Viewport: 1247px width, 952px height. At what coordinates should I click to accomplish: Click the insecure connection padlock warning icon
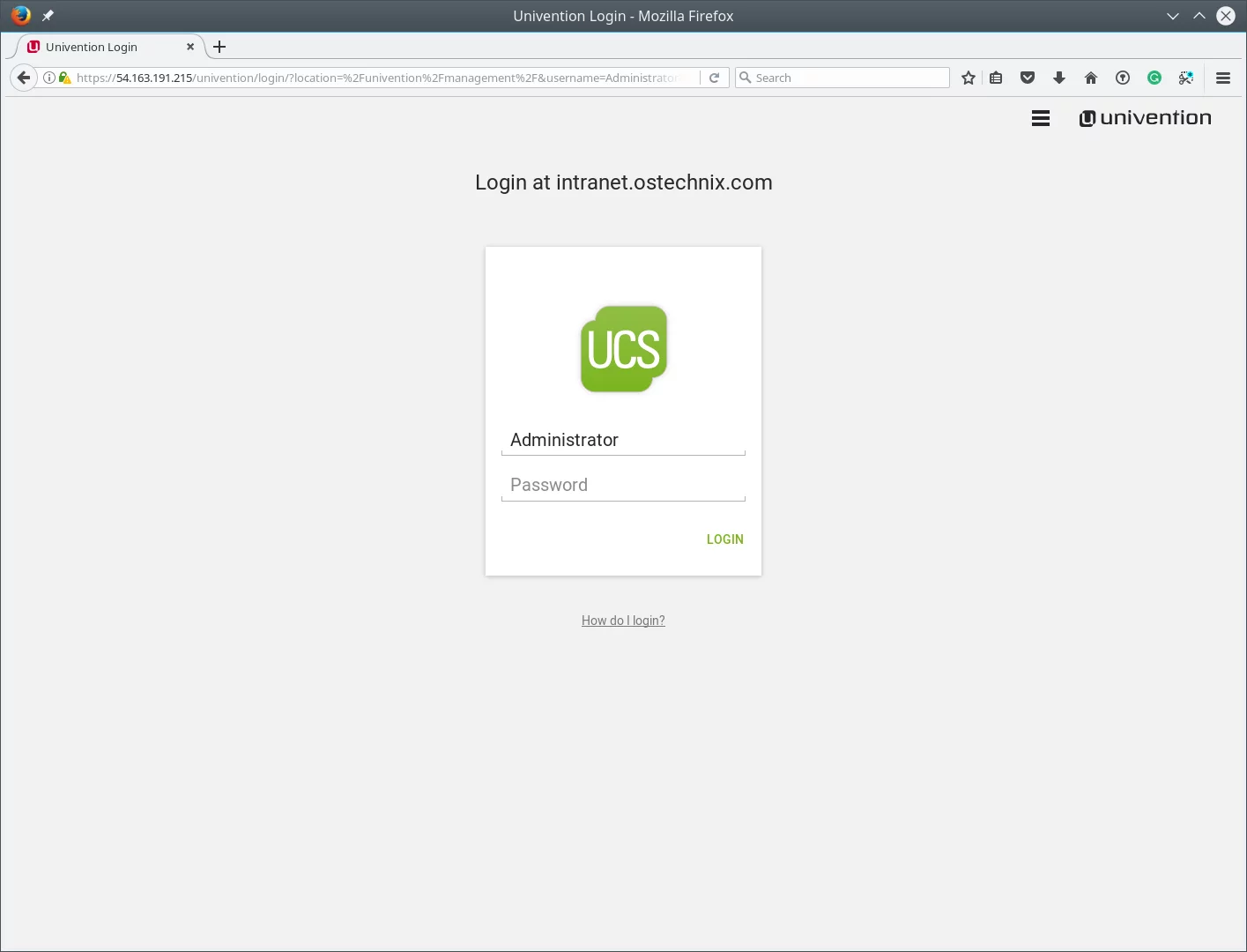(64, 78)
